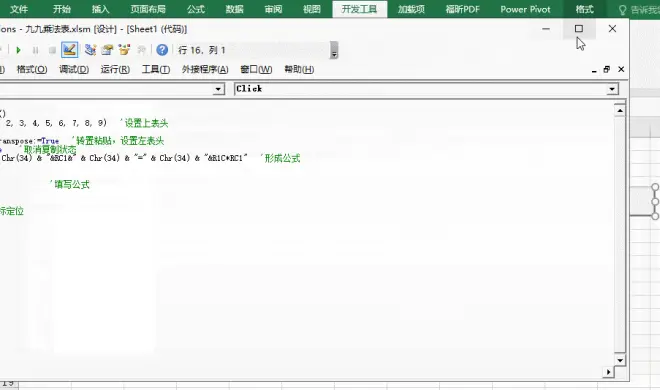Click the Break (pause) toolbar icon
Image resolution: width=660 pixels, height=390 pixels.
pyautogui.click(x=35, y=50)
